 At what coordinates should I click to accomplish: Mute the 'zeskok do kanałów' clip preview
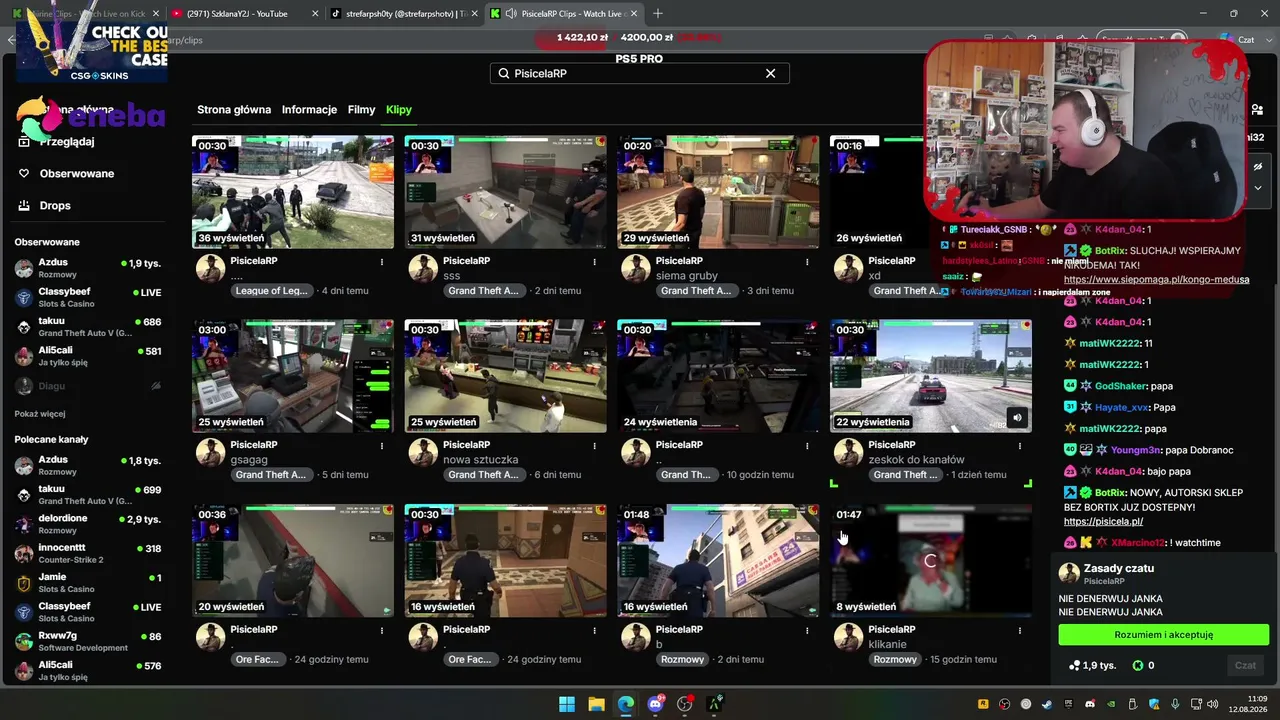click(1017, 418)
